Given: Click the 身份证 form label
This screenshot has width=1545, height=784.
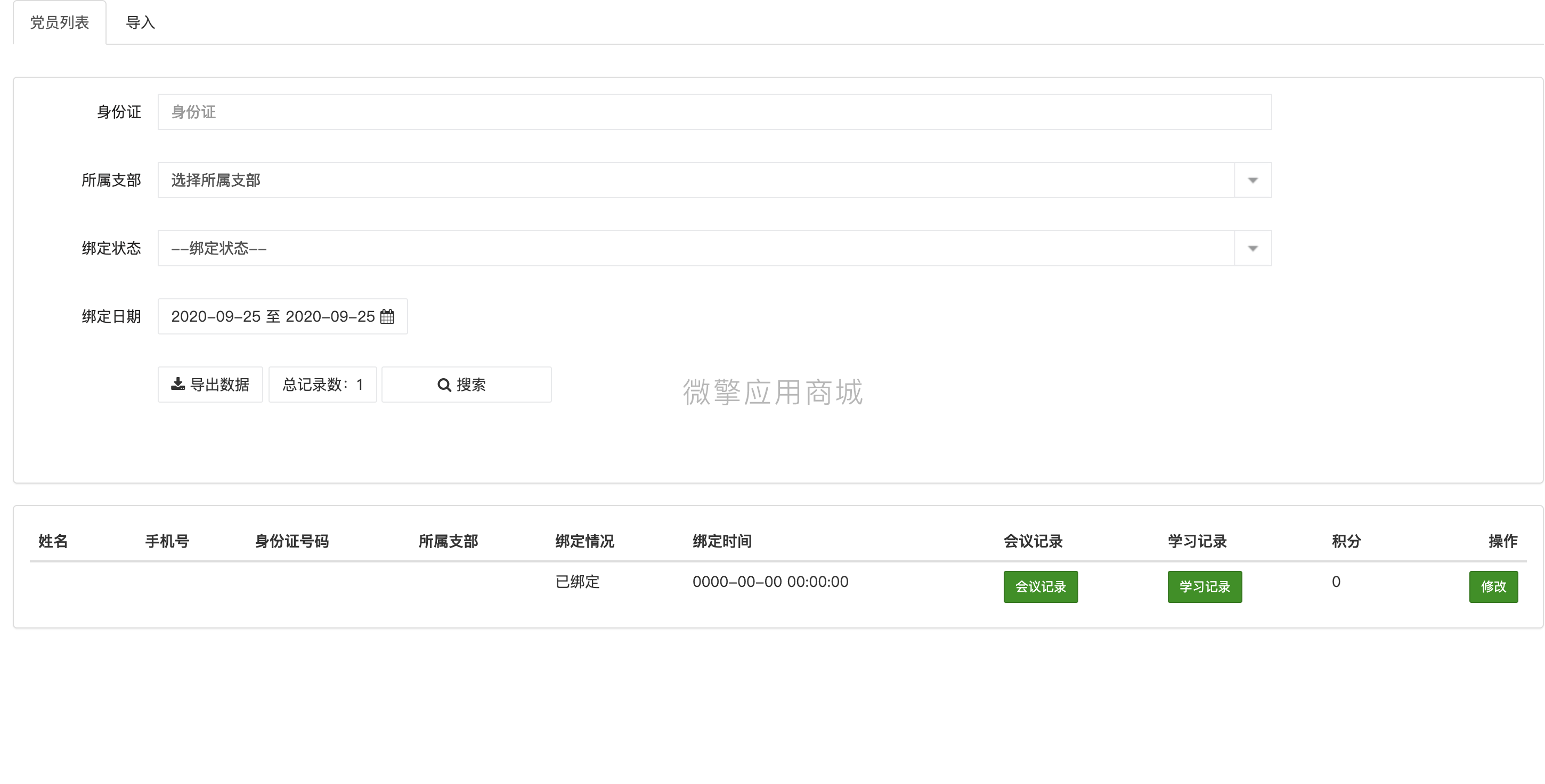Looking at the screenshot, I should (x=119, y=112).
